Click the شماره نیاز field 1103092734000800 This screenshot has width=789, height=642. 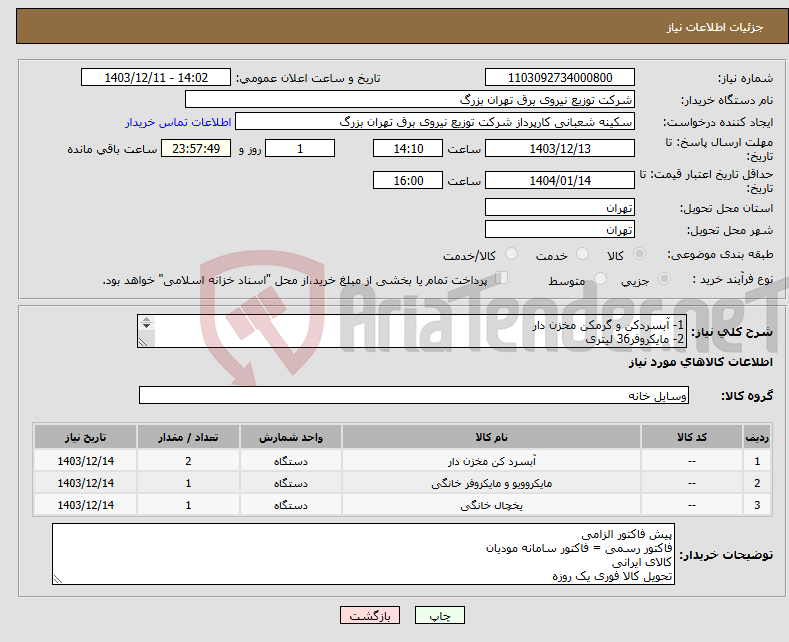pyautogui.click(x=560, y=77)
